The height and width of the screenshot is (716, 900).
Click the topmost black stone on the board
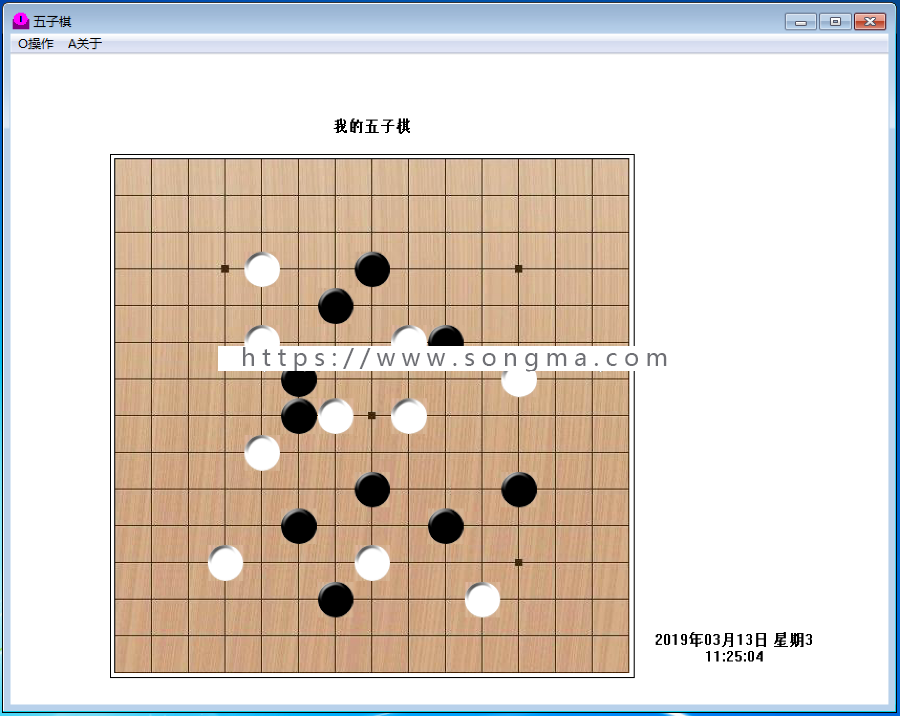click(x=373, y=269)
